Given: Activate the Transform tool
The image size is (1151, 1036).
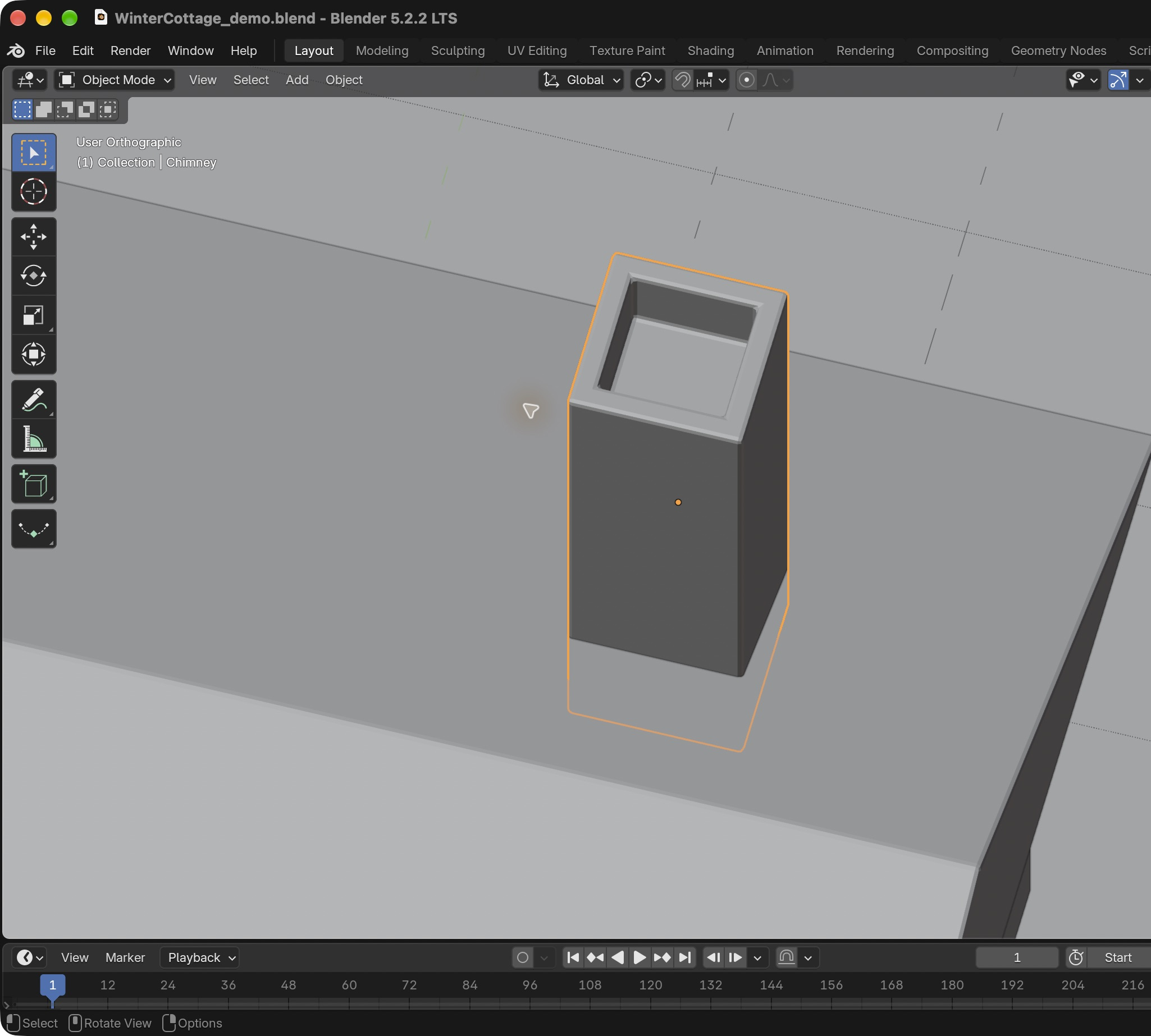Looking at the screenshot, I should [x=34, y=354].
